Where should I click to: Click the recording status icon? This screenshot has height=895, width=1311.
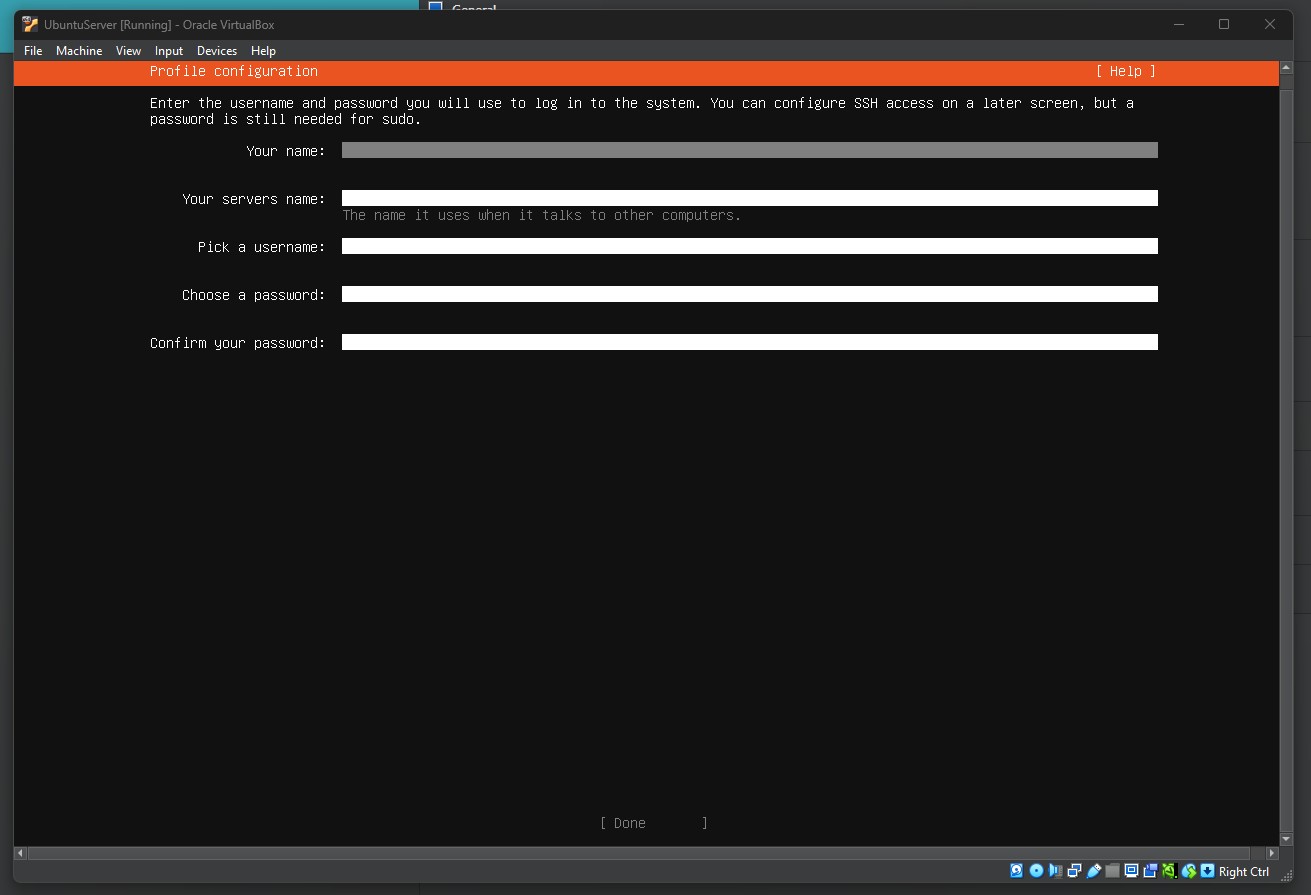tap(1150, 871)
